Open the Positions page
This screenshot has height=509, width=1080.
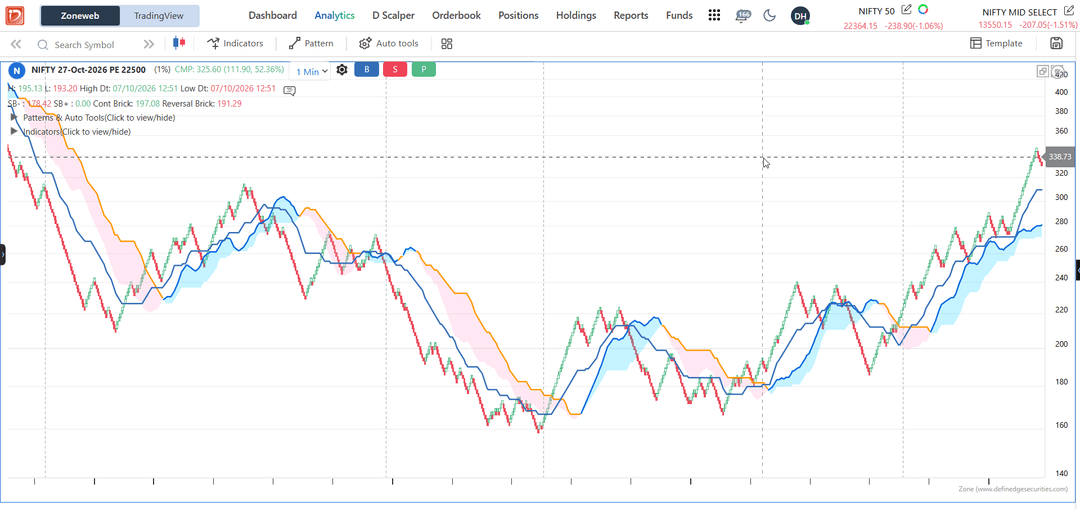coord(519,15)
